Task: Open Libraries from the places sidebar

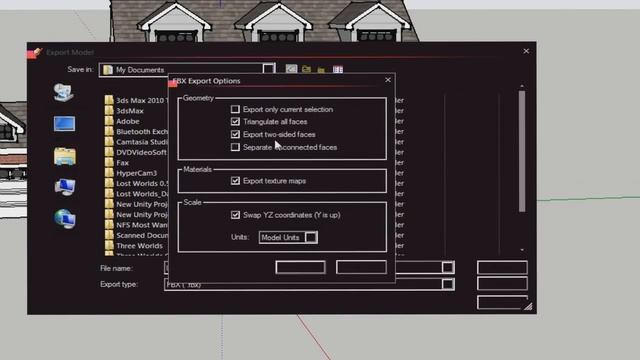Action: coord(64,156)
